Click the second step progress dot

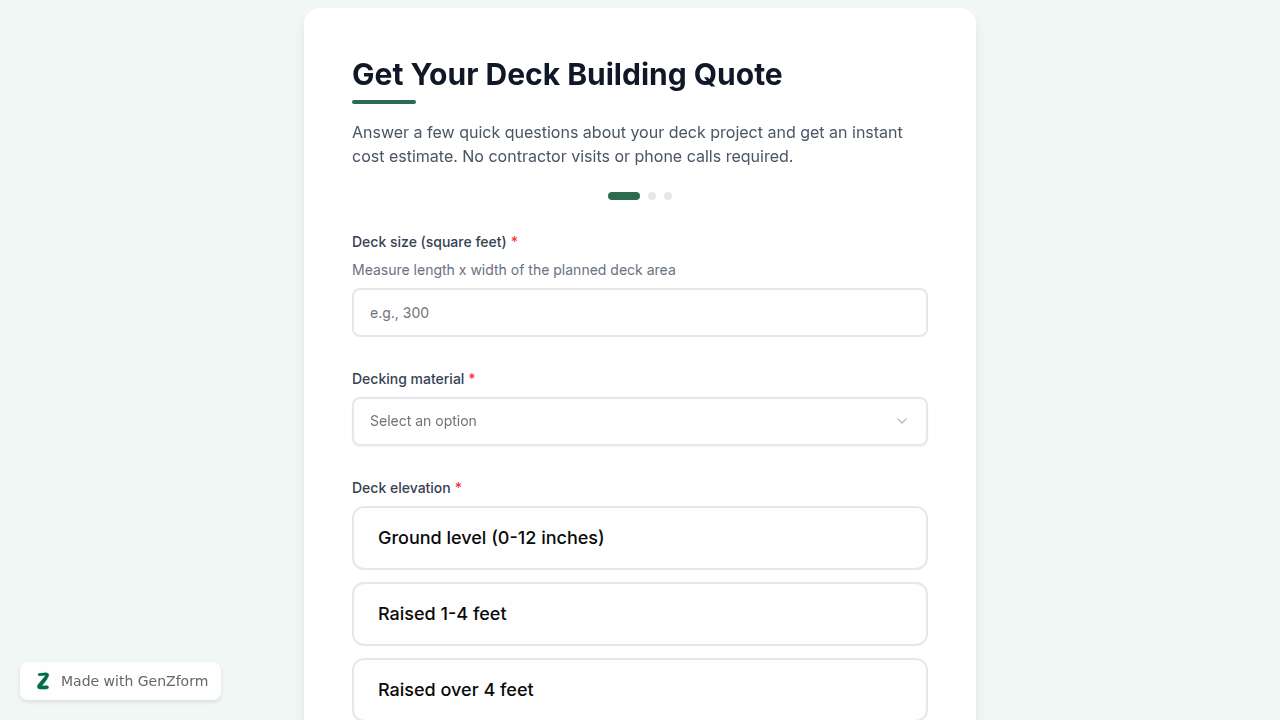coord(652,196)
